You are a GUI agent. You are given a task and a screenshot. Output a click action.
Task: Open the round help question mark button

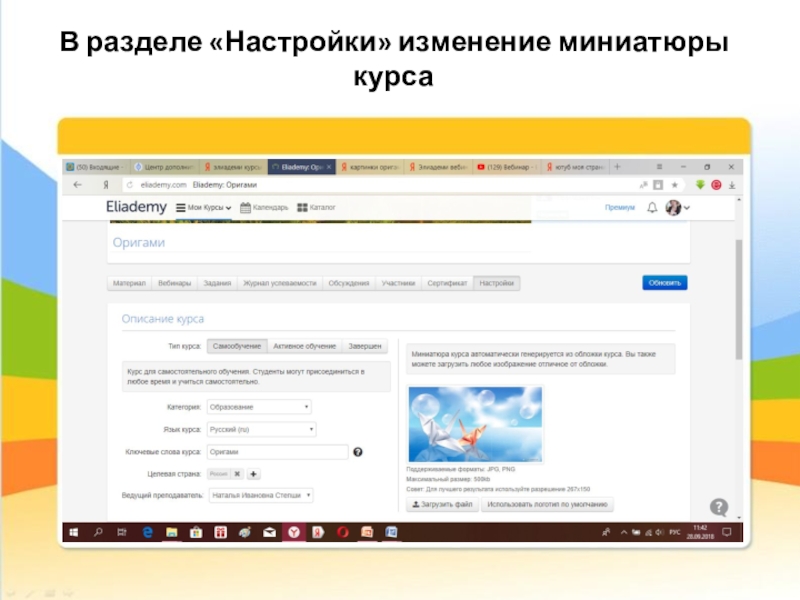(718, 506)
